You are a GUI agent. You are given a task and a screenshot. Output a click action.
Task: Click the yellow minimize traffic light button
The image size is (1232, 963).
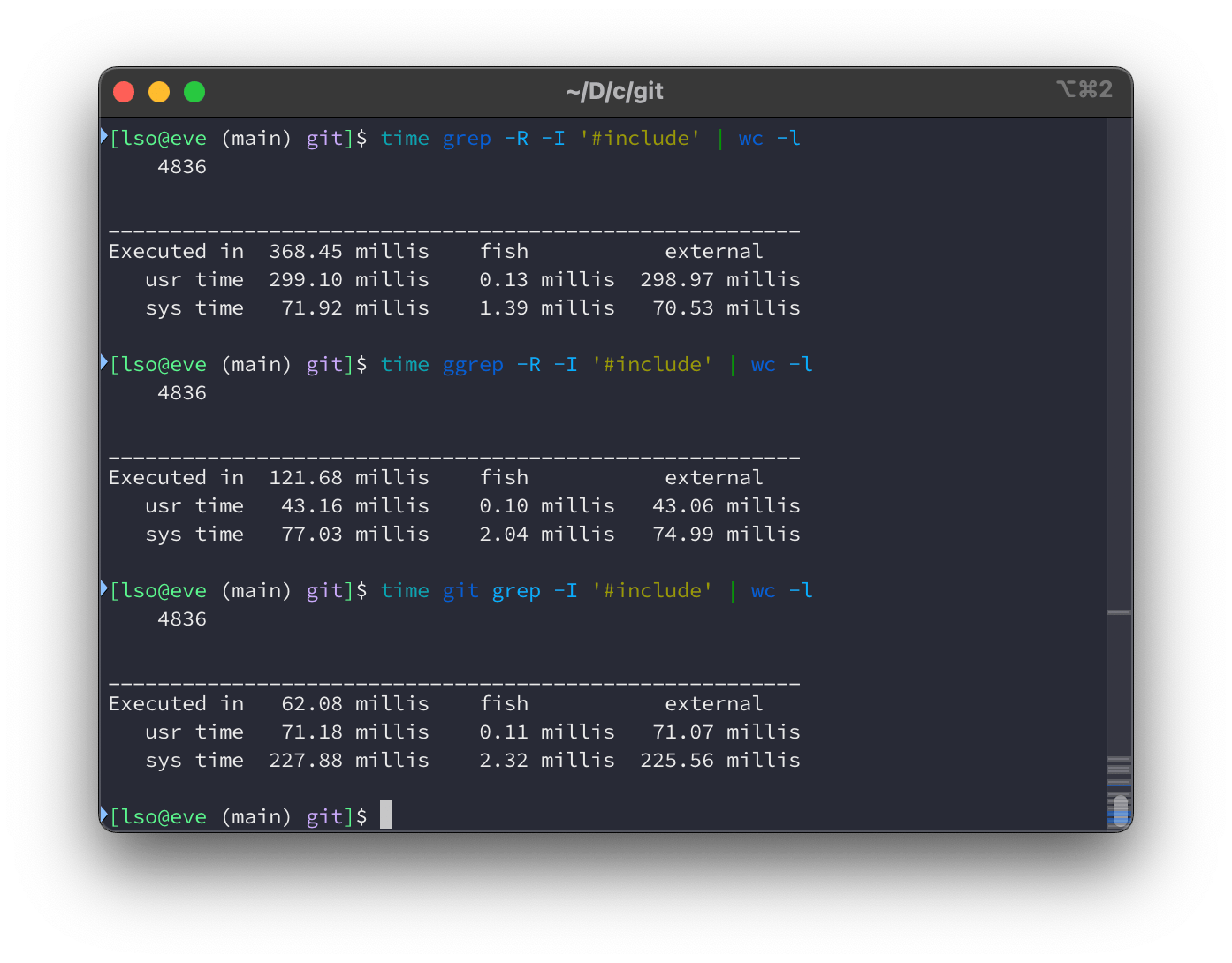coord(159,91)
